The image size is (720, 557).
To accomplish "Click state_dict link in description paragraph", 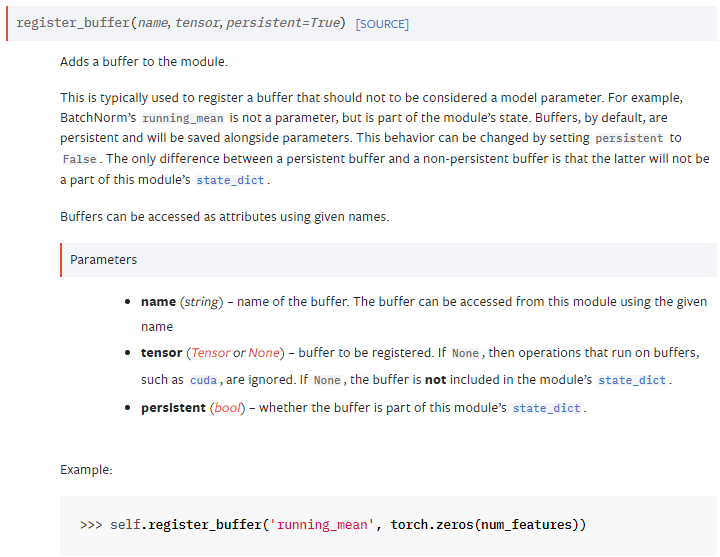I will [230, 180].
